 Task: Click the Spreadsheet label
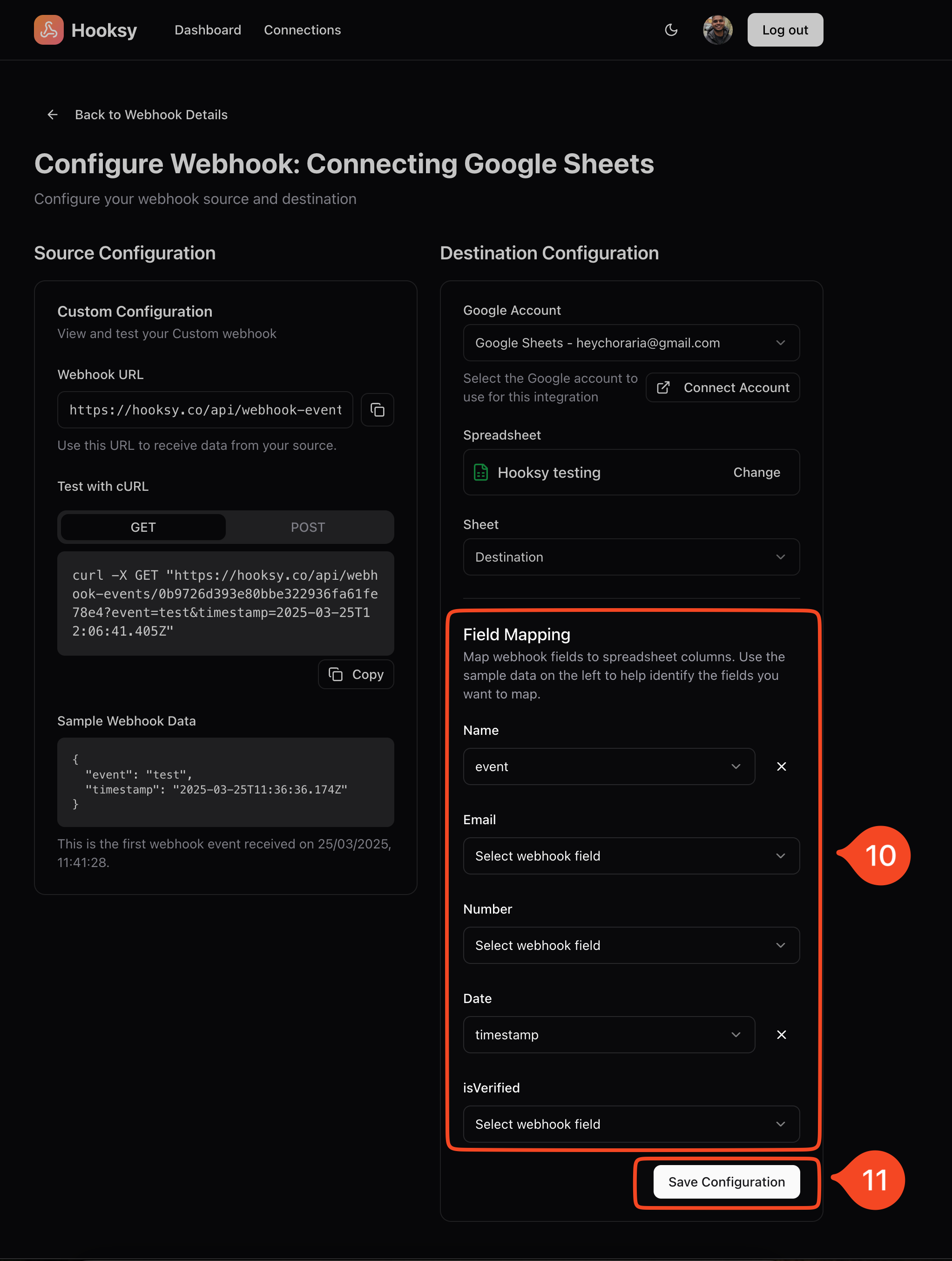coord(502,435)
